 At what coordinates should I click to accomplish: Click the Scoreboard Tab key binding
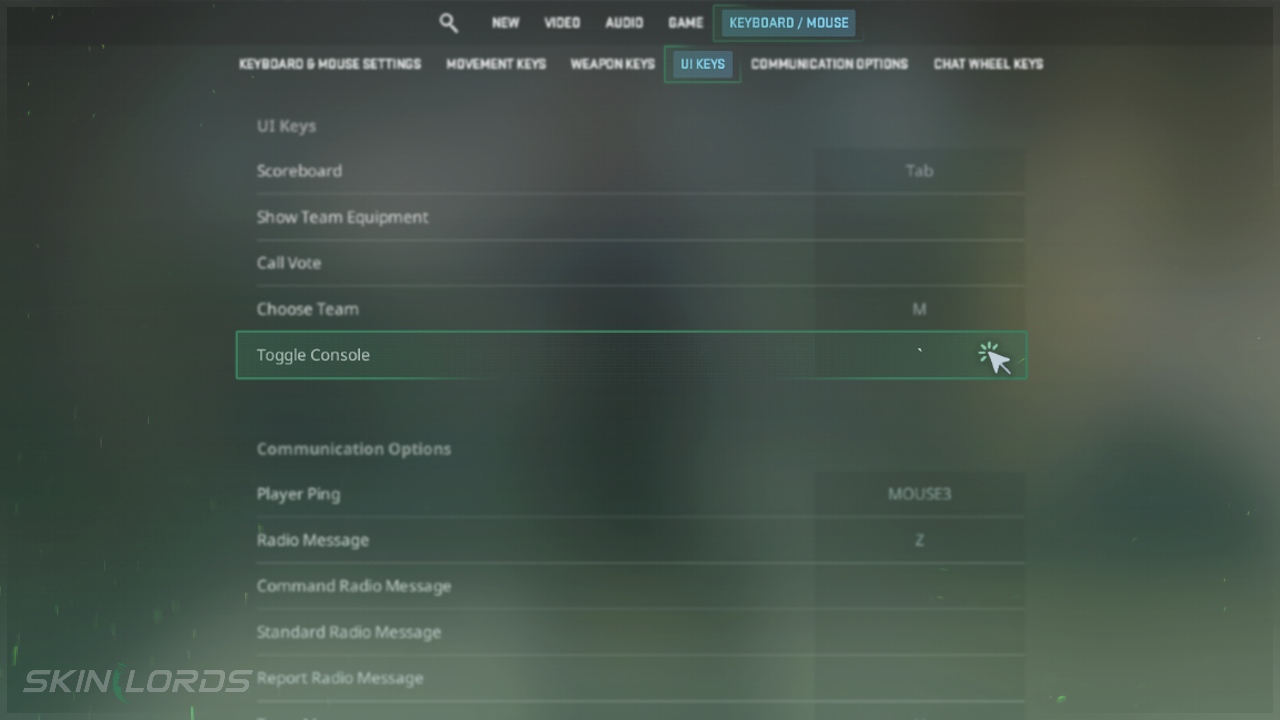coord(919,171)
